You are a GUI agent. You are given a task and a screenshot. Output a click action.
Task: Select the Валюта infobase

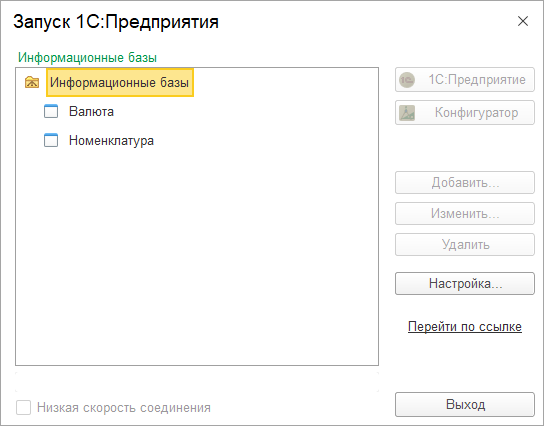pyautogui.click(x=91, y=111)
